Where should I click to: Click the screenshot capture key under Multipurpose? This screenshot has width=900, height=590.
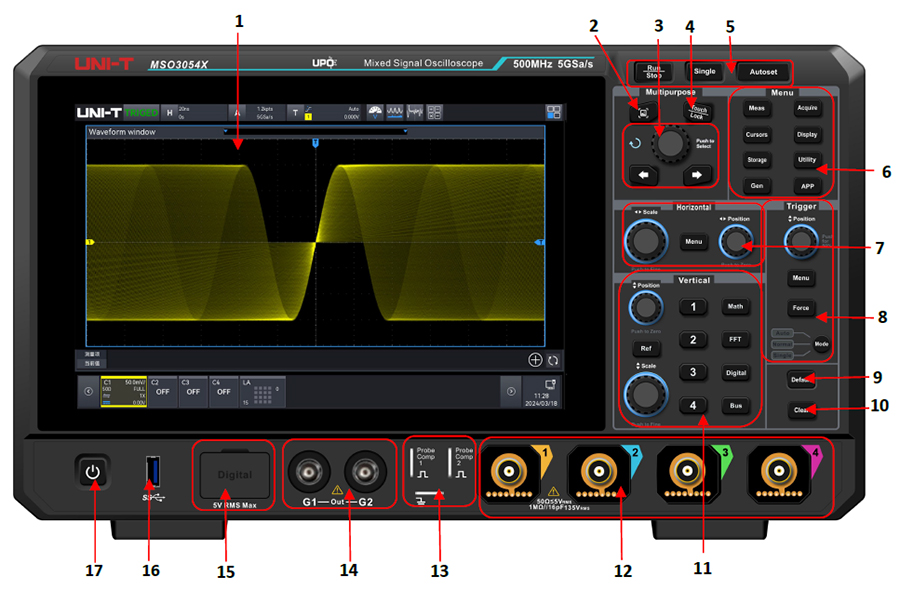click(643, 112)
